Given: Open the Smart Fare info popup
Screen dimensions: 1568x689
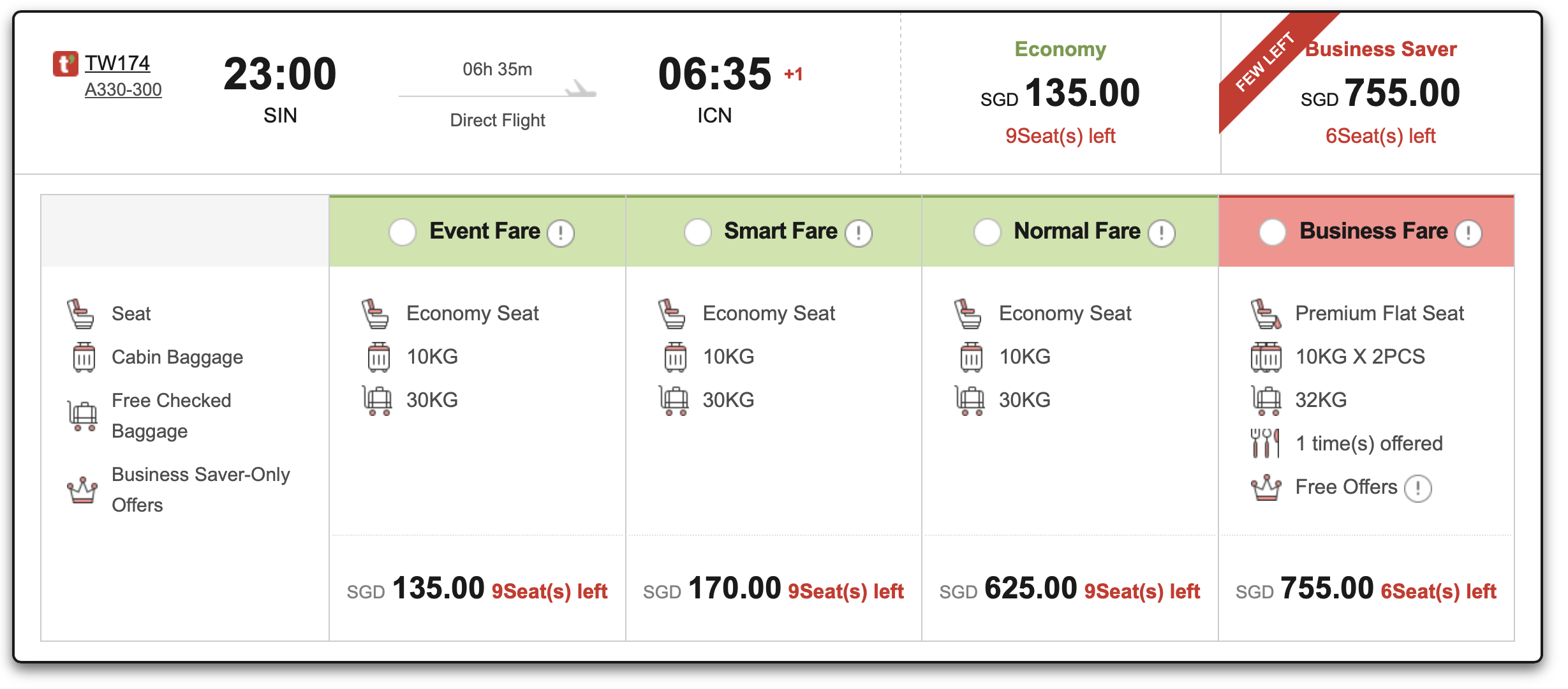Looking at the screenshot, I should pos(857,233).
